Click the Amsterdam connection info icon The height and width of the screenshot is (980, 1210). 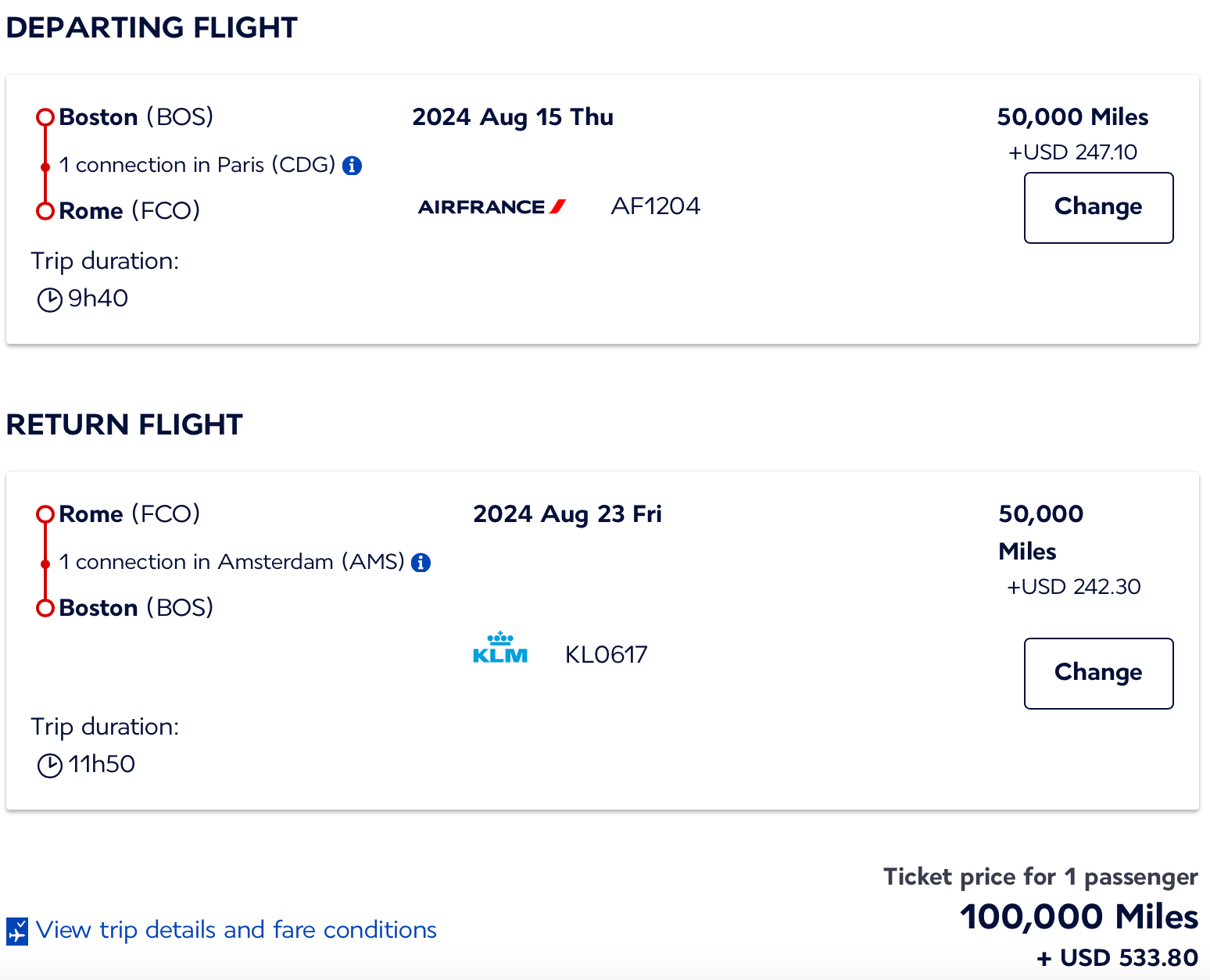pyautogui.click(x=421, y=563)
